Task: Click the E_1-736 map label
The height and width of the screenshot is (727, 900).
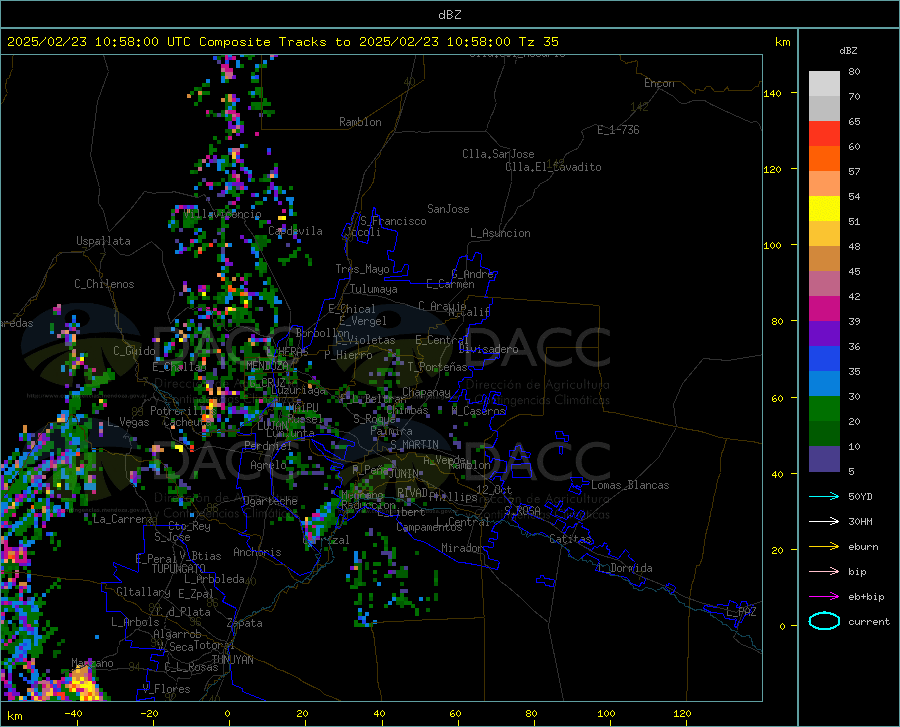Action: [618, 130]
